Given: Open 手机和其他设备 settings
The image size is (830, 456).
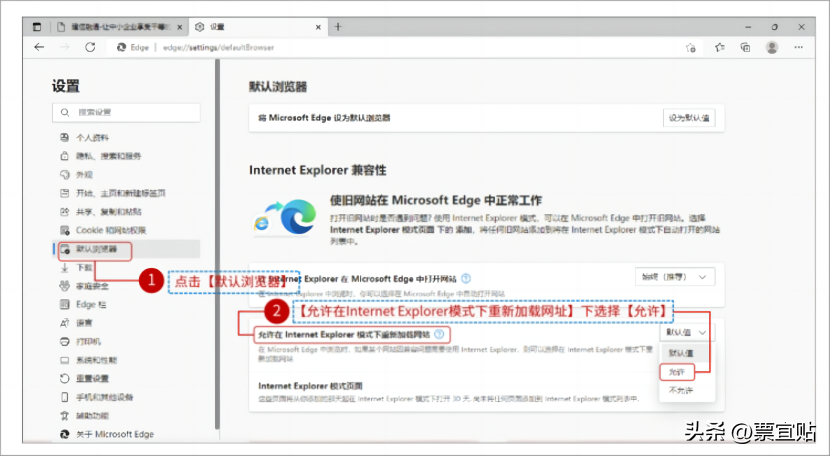Looking at the screenshot, I should (127, 397).
